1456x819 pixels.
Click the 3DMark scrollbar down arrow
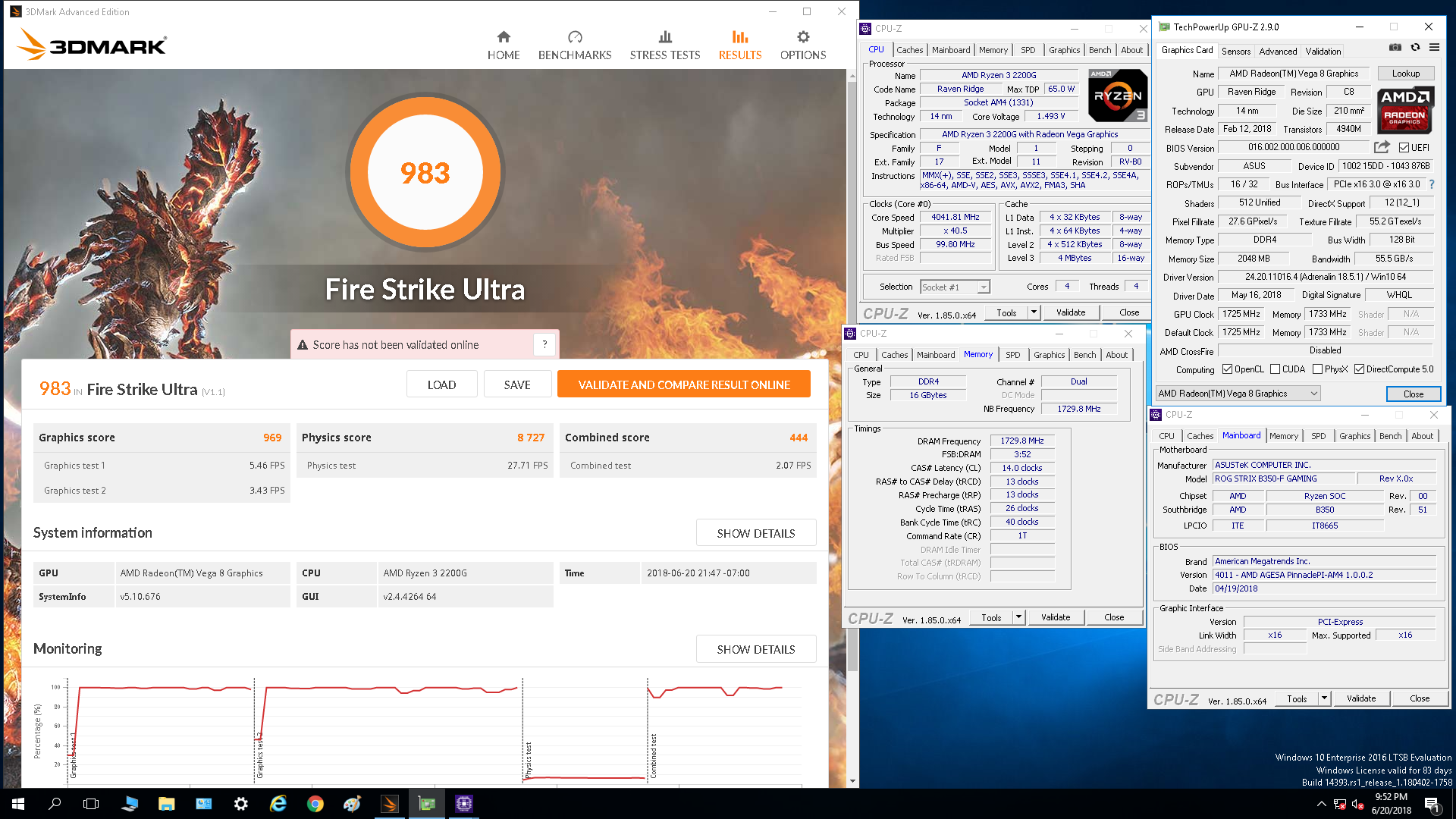point(852,781)
